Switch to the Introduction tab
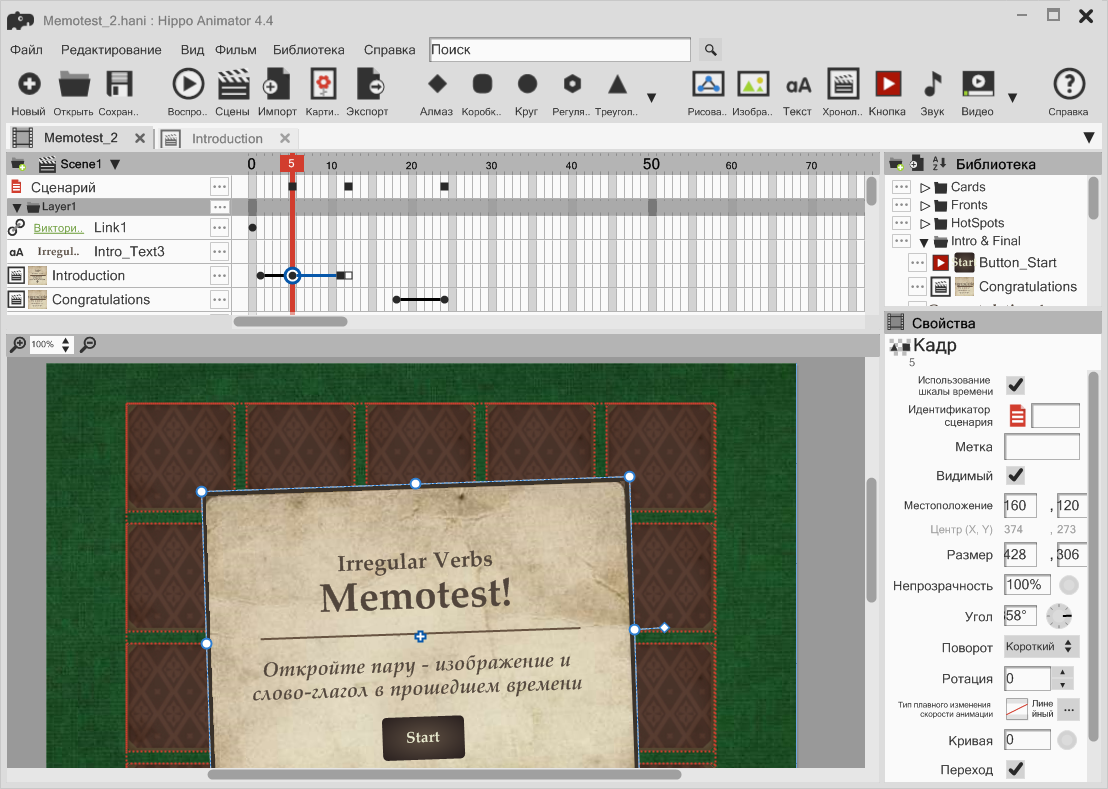Screen dimensions: 1108x789 pyautogui.click(x=227, y=138)
